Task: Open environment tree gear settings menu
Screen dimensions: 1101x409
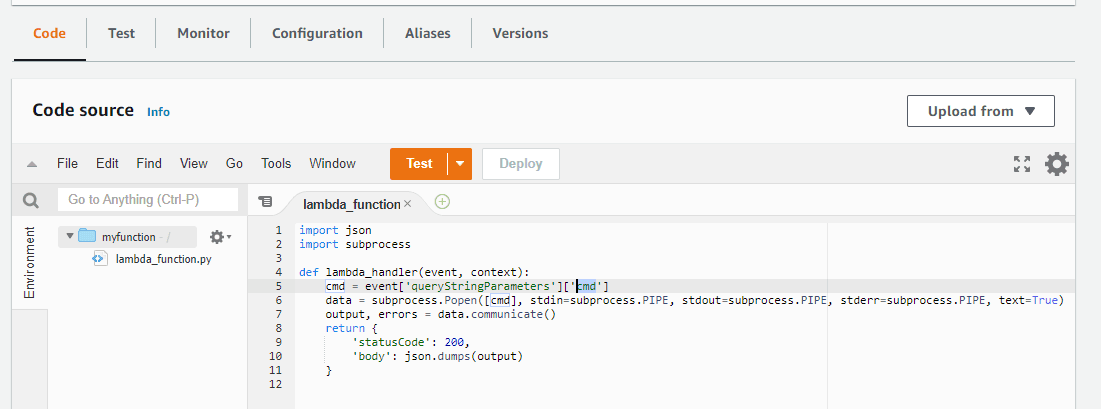Action: coord(219,237)
